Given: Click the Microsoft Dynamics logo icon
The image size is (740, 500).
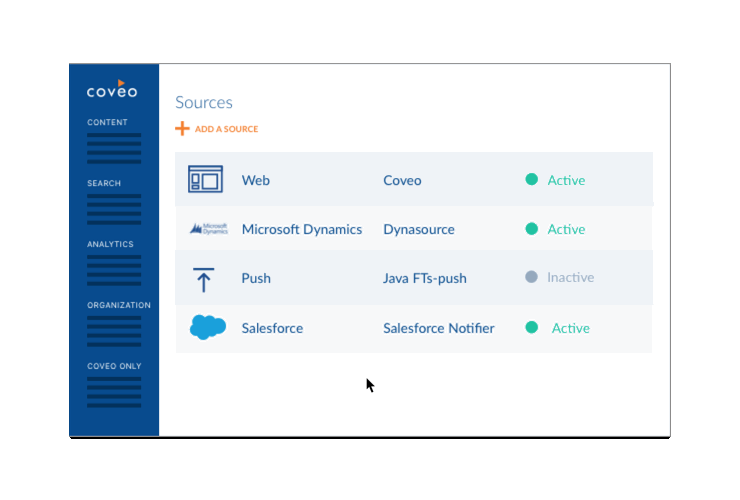Looking at the screenshot, I should coord(208,229).
